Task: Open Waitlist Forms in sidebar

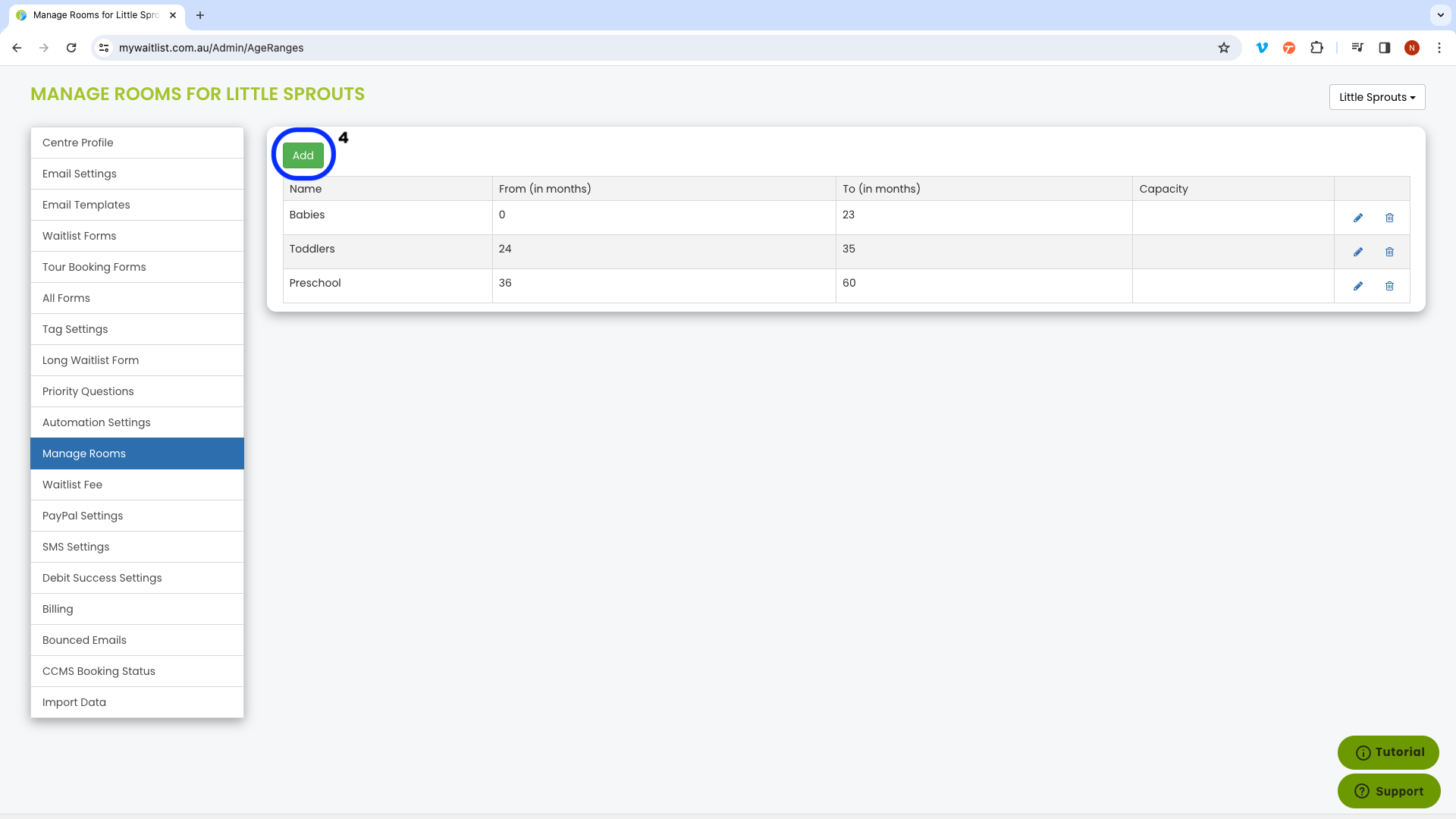Action: (137, 236)
